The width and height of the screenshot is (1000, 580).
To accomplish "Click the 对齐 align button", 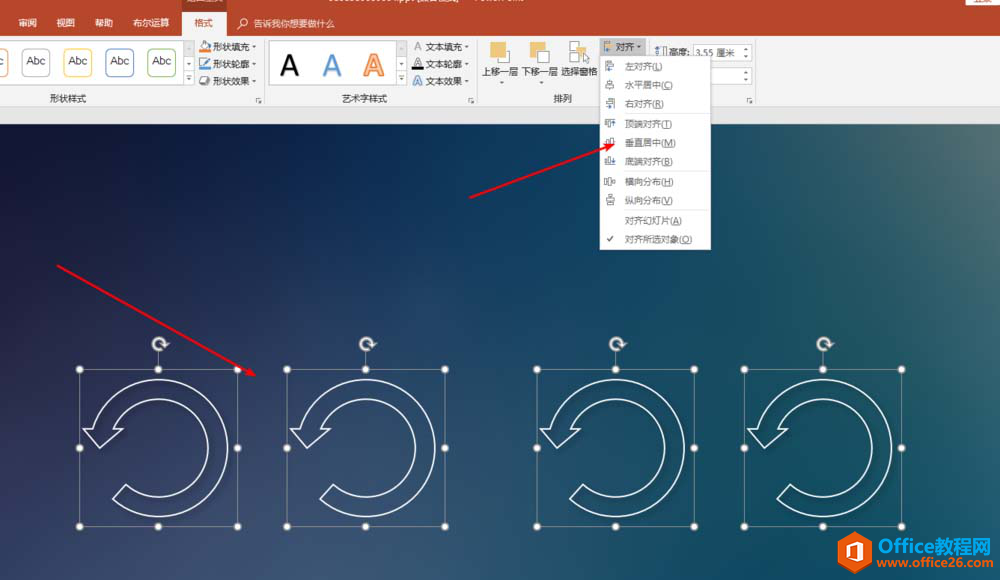I will [621, 47].
